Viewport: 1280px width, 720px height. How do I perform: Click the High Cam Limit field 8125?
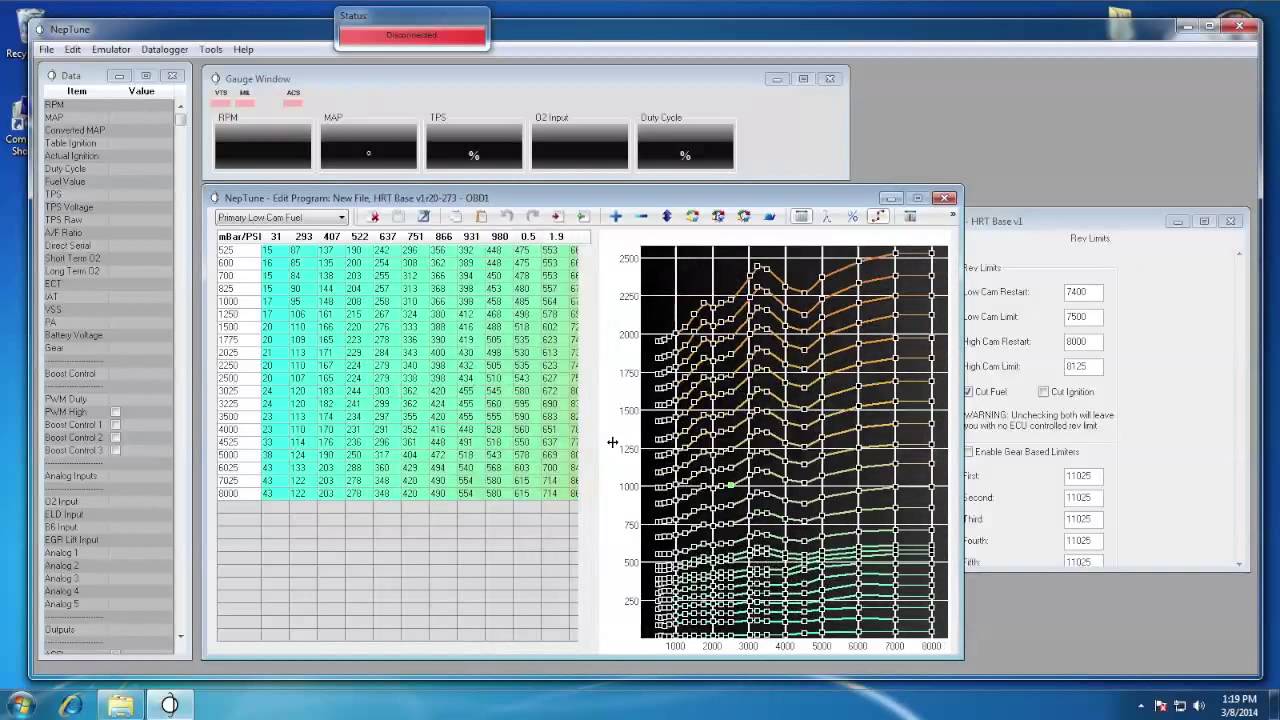1084,367
